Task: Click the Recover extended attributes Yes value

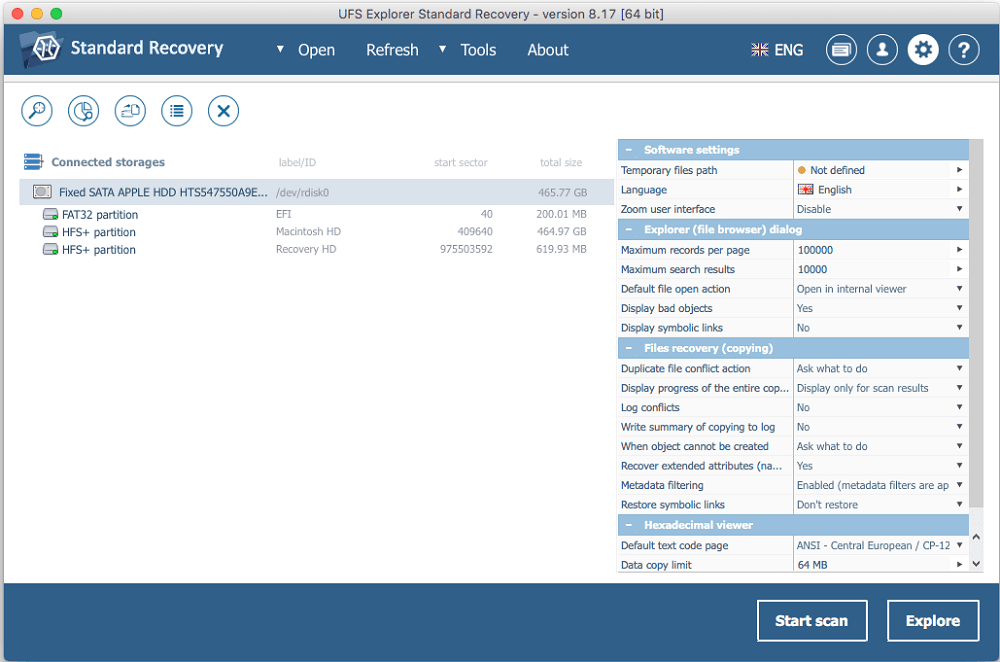Action: 805,466
